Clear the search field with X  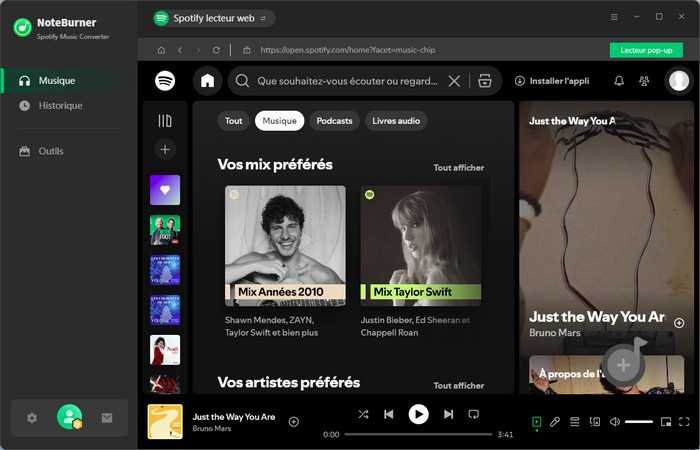[454, 81]
